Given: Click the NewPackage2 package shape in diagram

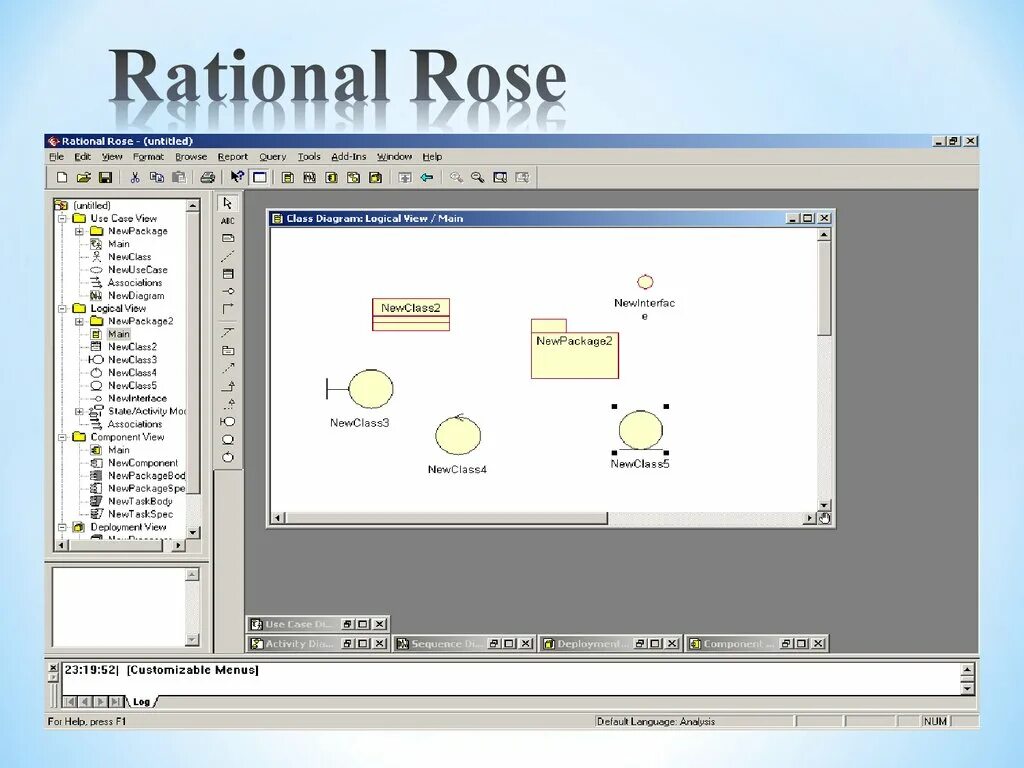Looking at the screenshot, I should point(575,349).
